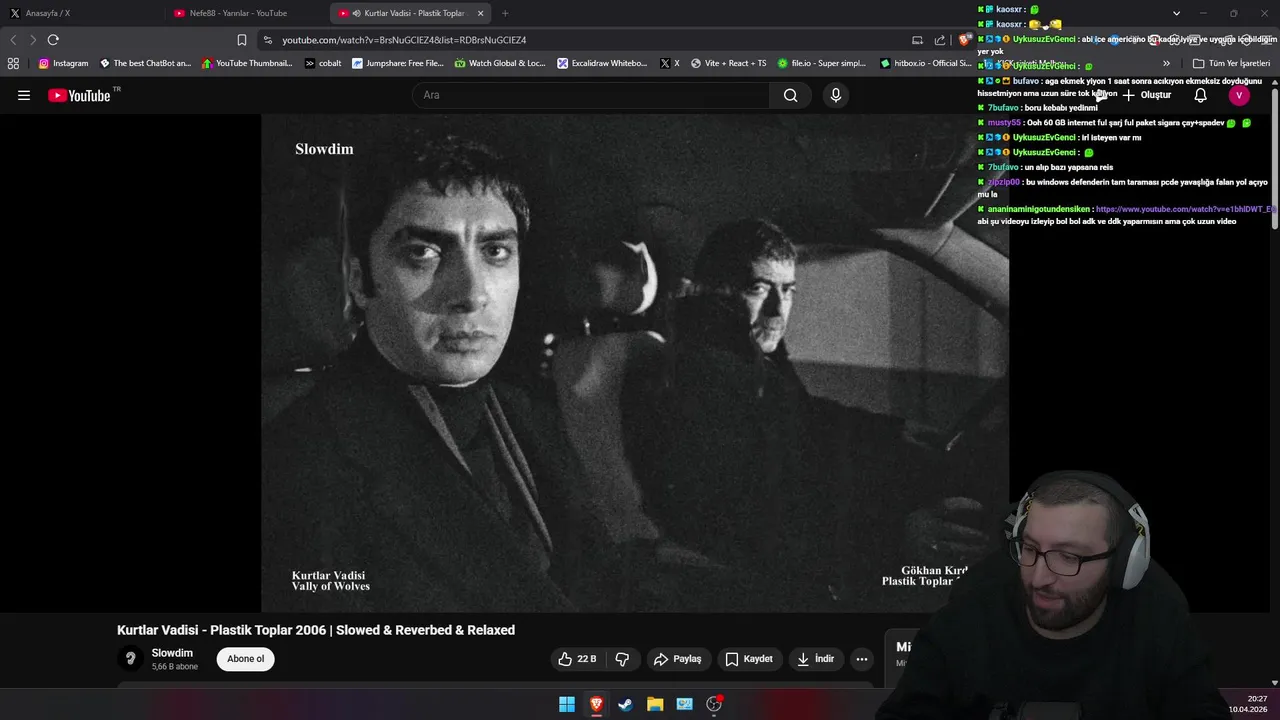Switch to Nefe88 - Yarınlar YouTube tab
This screenshot has width=1280, height=720.
tap(246, 13)
